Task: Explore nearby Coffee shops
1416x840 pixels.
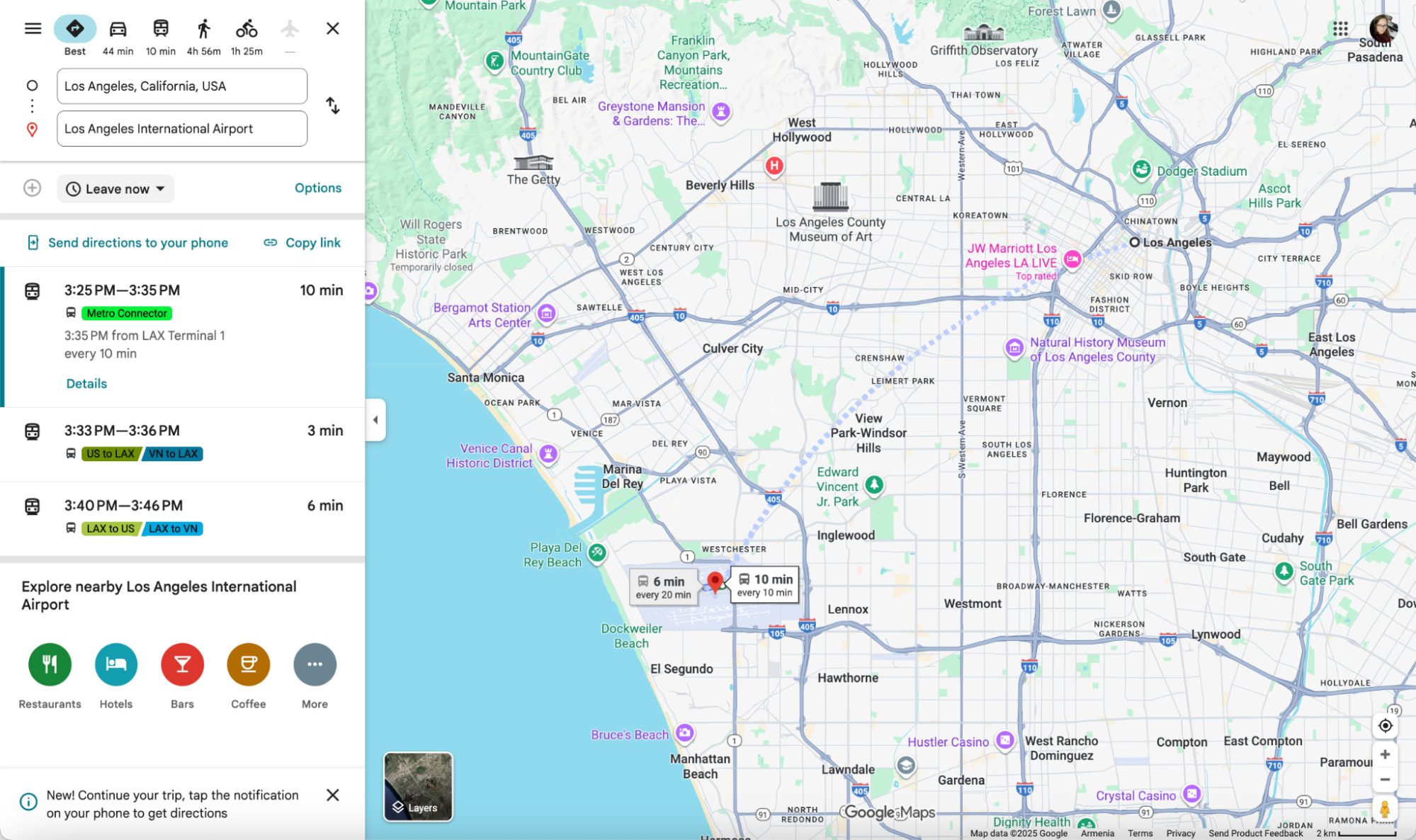Action: click(249, 676)
